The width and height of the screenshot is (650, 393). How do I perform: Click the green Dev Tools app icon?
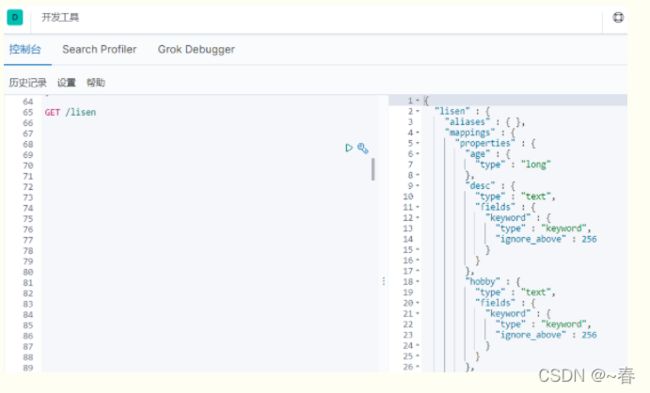[15, 17]
